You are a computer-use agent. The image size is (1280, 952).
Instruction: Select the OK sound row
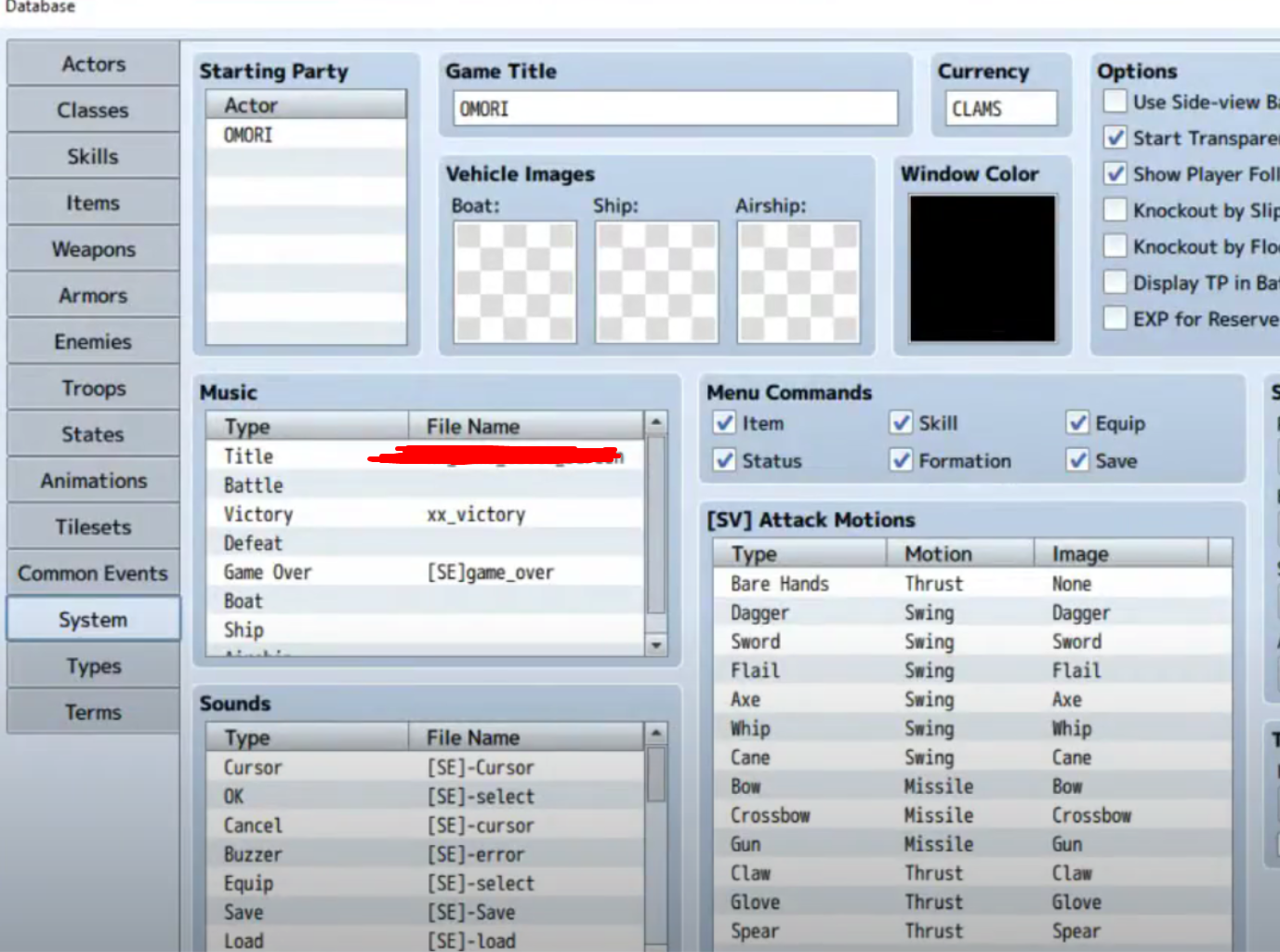point(425,796)
